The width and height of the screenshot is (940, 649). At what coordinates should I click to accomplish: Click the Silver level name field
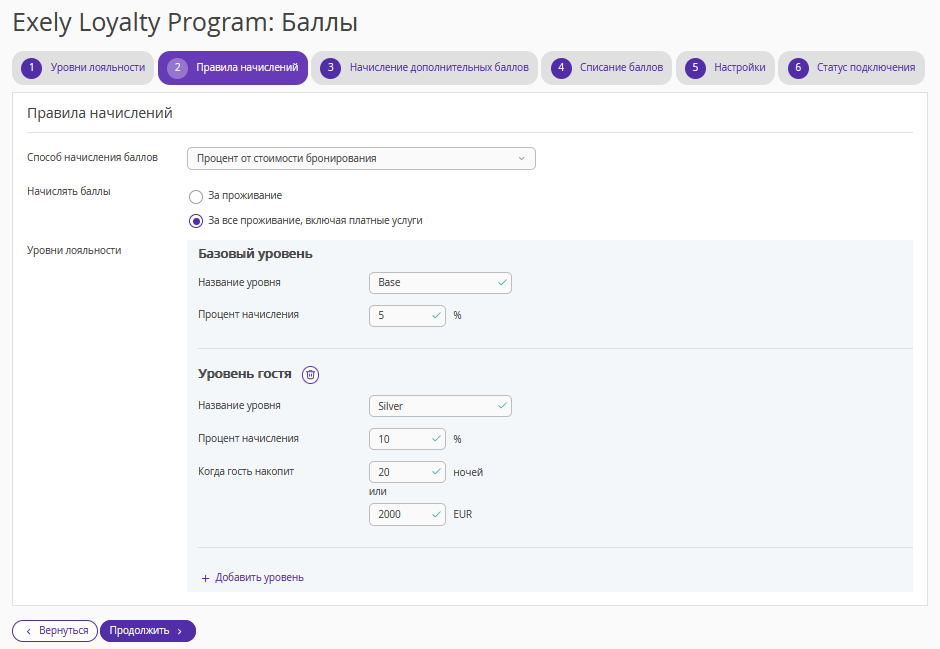coord(440,406)
